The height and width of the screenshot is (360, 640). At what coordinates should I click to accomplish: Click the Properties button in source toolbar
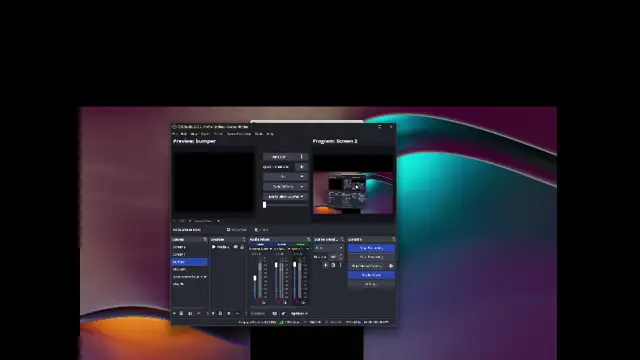(x=237, y=230)
